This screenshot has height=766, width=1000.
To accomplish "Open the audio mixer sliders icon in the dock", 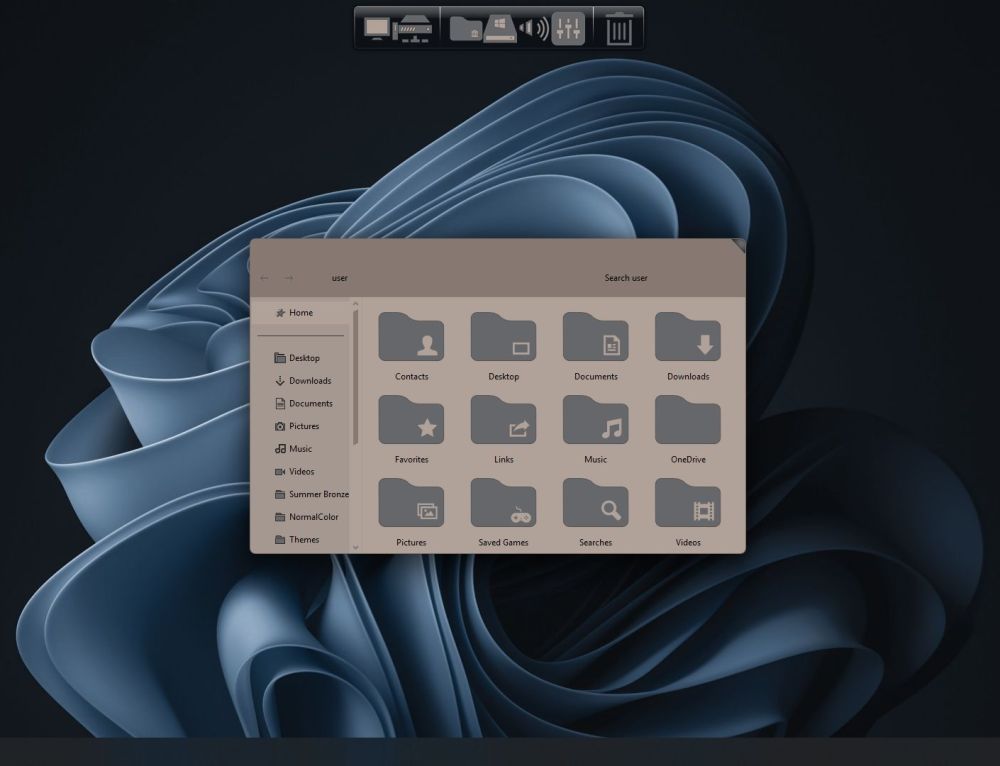I will click(566, 28).
